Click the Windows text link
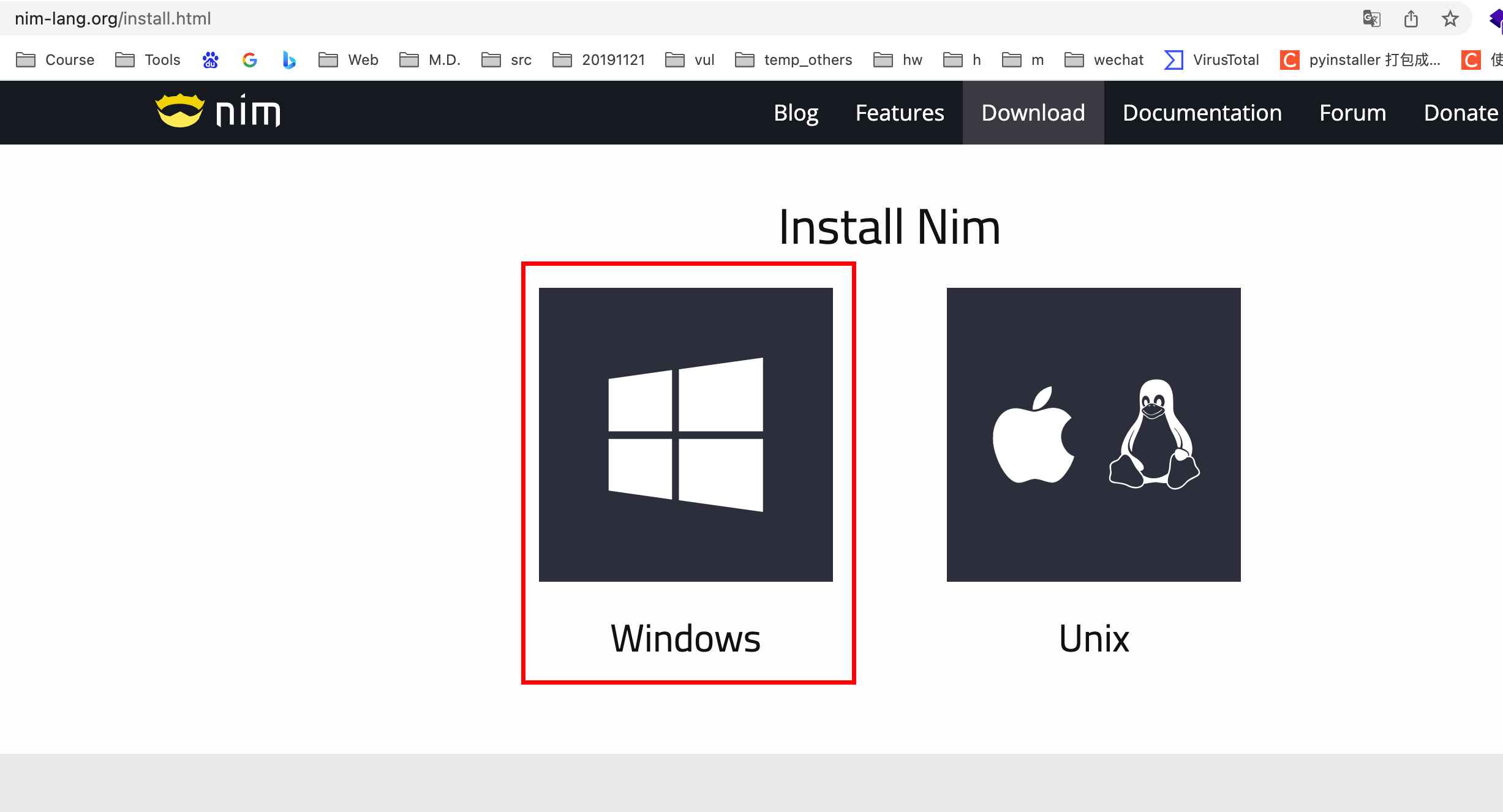 685,638
